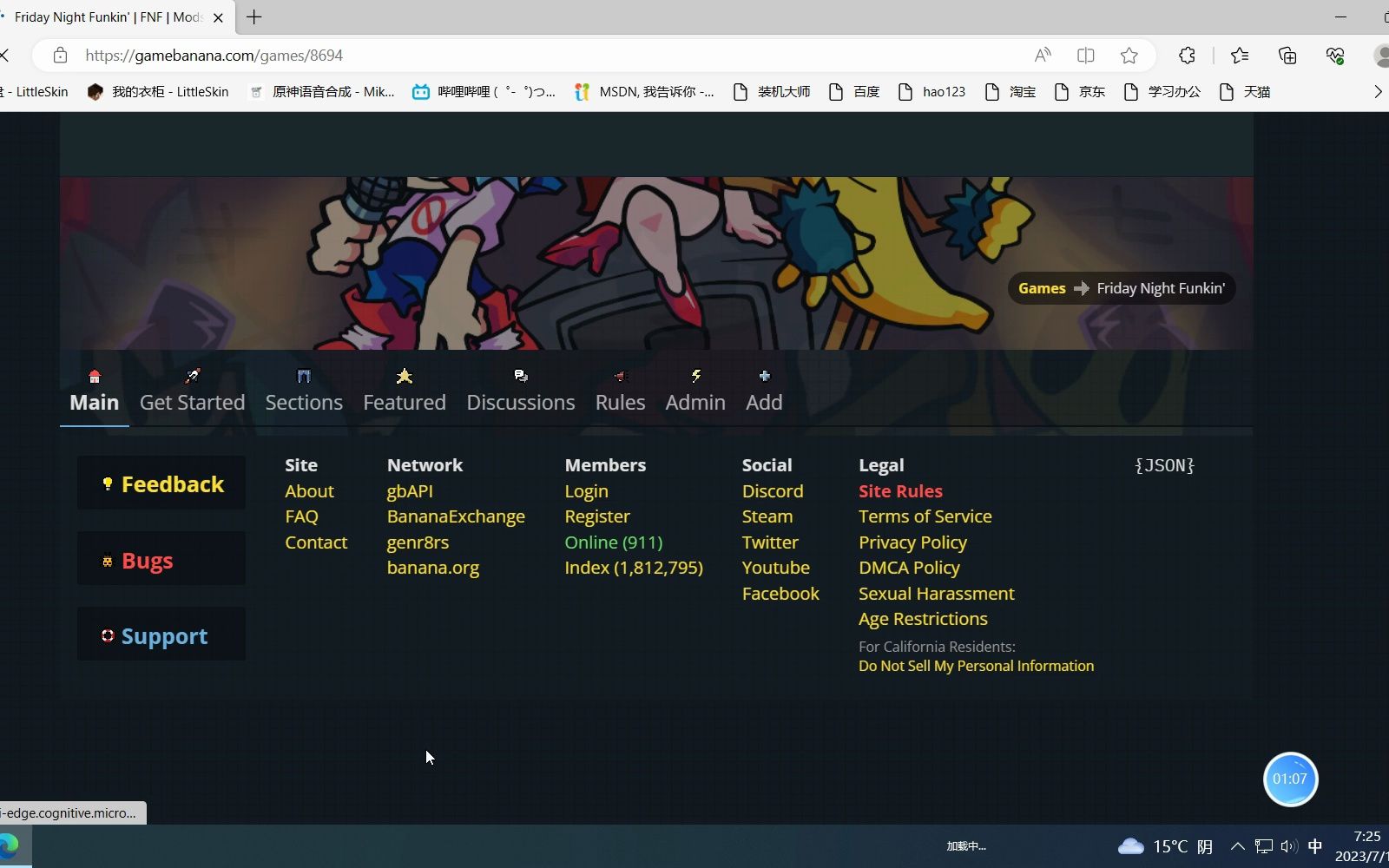The height and width of the screenshot is (868, 1389).
Task: Click the 01:07 timer widget
Action: click(1290, 779)
